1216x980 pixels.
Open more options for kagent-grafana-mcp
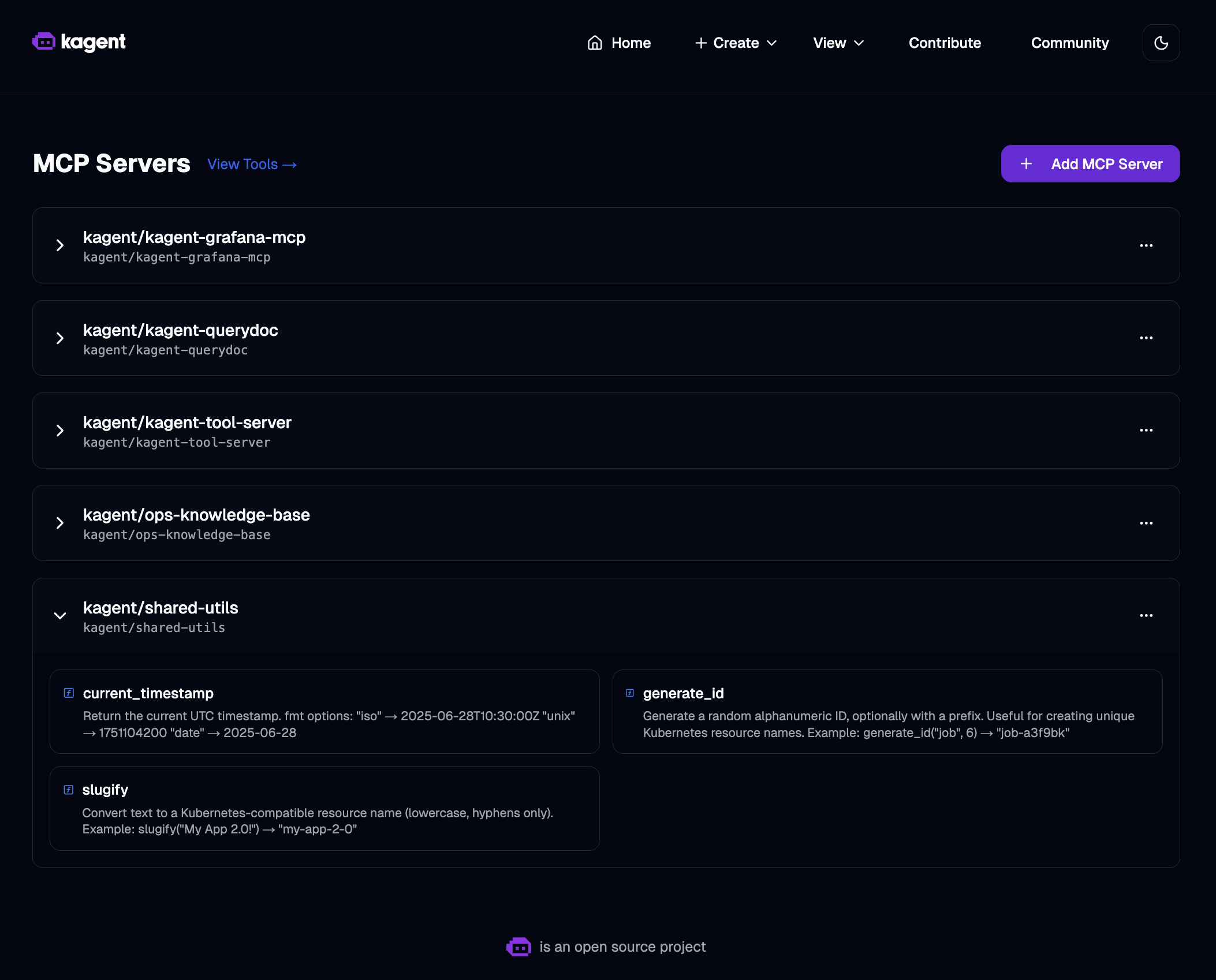click(x=1146, y=245)
